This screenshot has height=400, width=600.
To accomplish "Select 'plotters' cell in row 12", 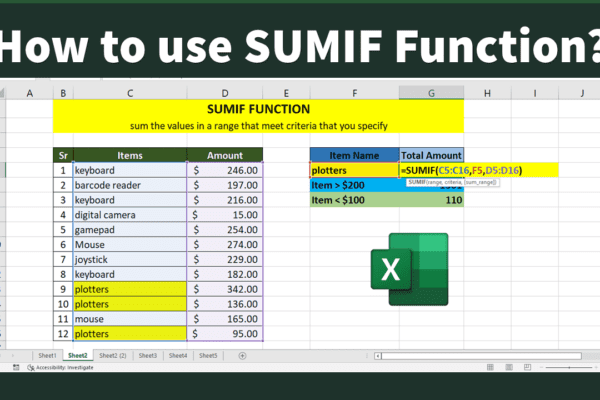I will click(130, 334).
